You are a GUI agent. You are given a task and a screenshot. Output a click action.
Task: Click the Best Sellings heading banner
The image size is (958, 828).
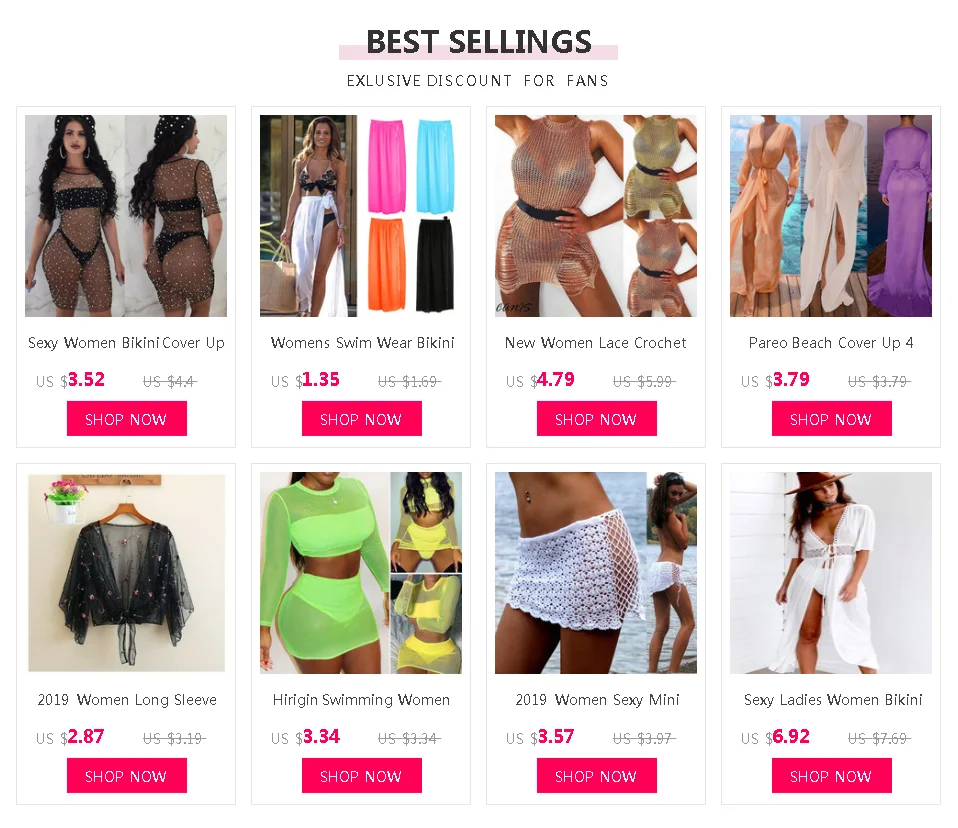pos(478,43)
